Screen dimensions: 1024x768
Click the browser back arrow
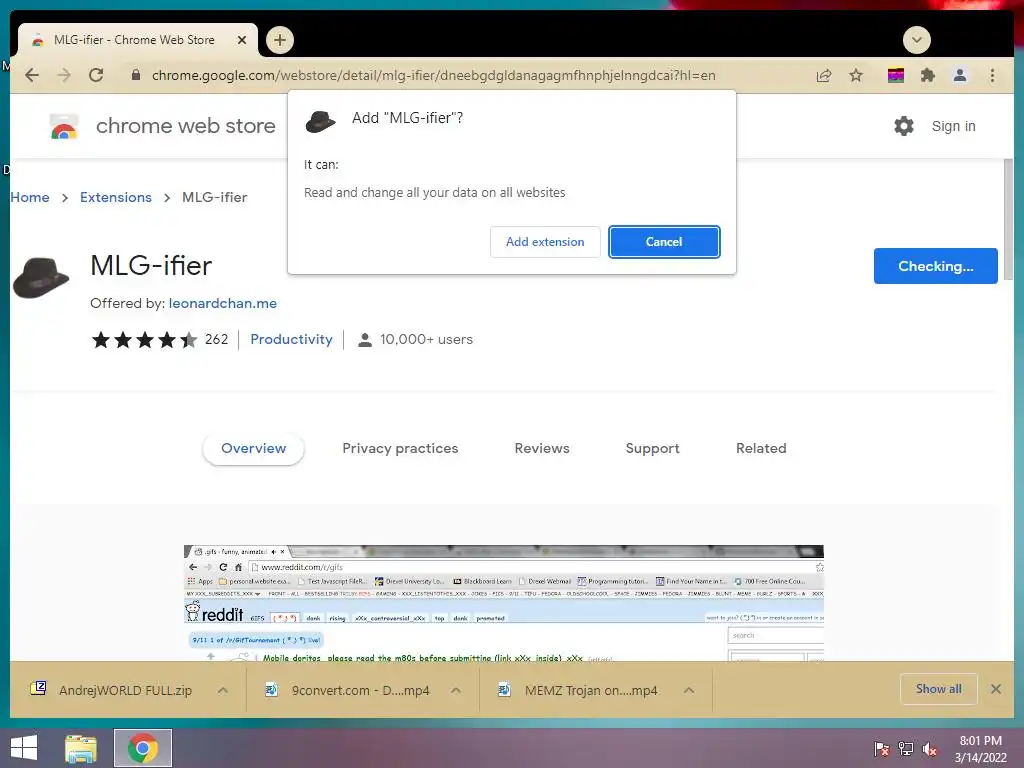[x=31, y=75]
